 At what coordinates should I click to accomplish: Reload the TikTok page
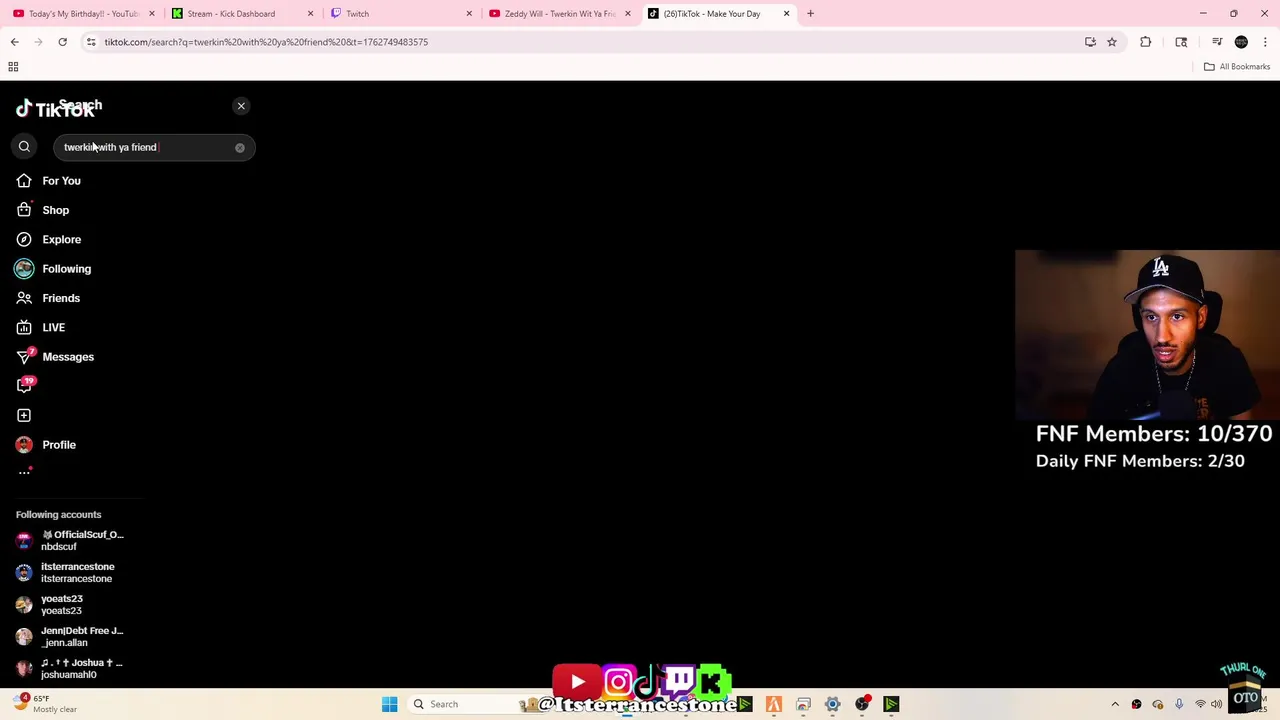tap(62, 42)
